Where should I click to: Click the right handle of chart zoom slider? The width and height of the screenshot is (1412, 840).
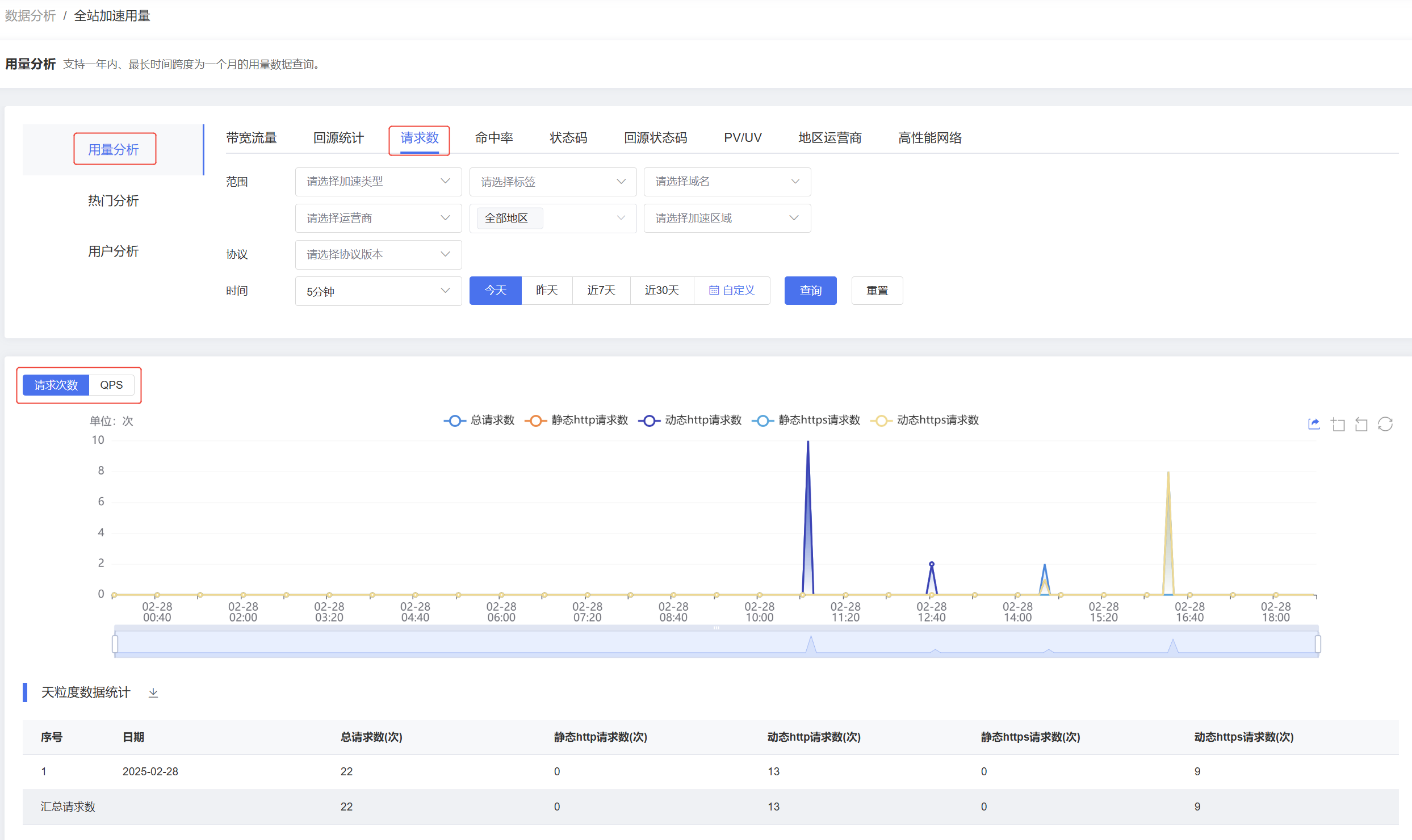(1318, 644)
